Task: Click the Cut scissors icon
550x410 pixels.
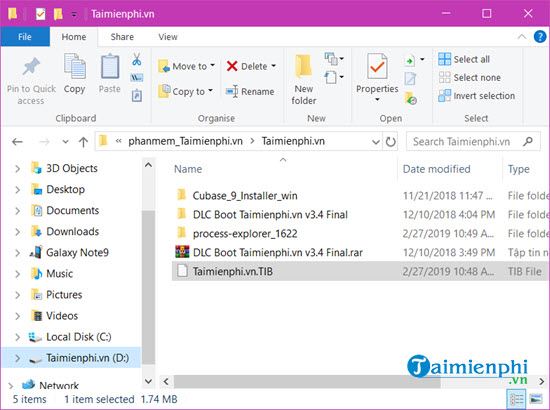Action: coord(136,59)
